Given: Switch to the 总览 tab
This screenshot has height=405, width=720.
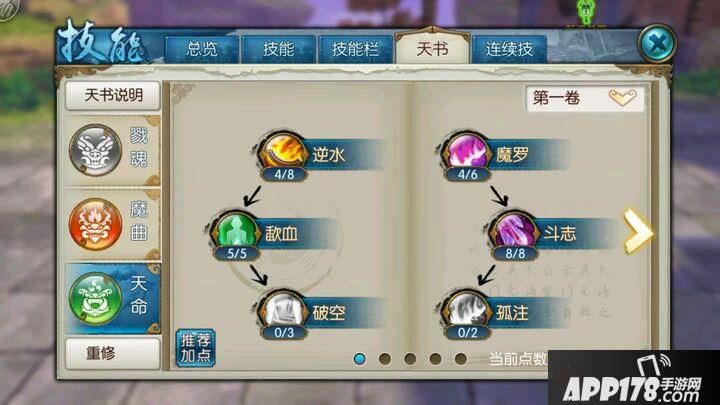Looking at the screenshot, I should pyautogui.click(x=202, y=49).
